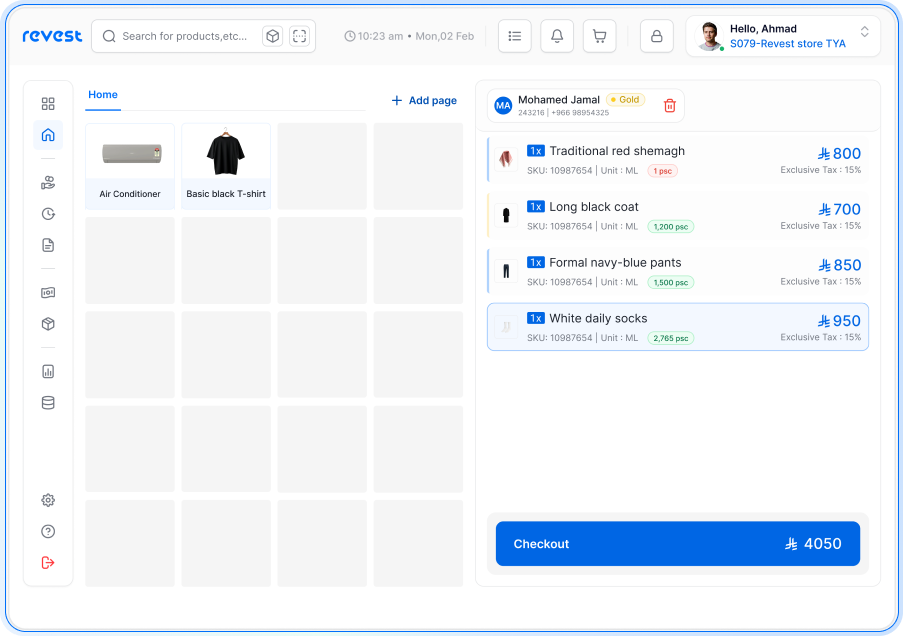
Task: Open the notifications bell
Action: [557, 36]
